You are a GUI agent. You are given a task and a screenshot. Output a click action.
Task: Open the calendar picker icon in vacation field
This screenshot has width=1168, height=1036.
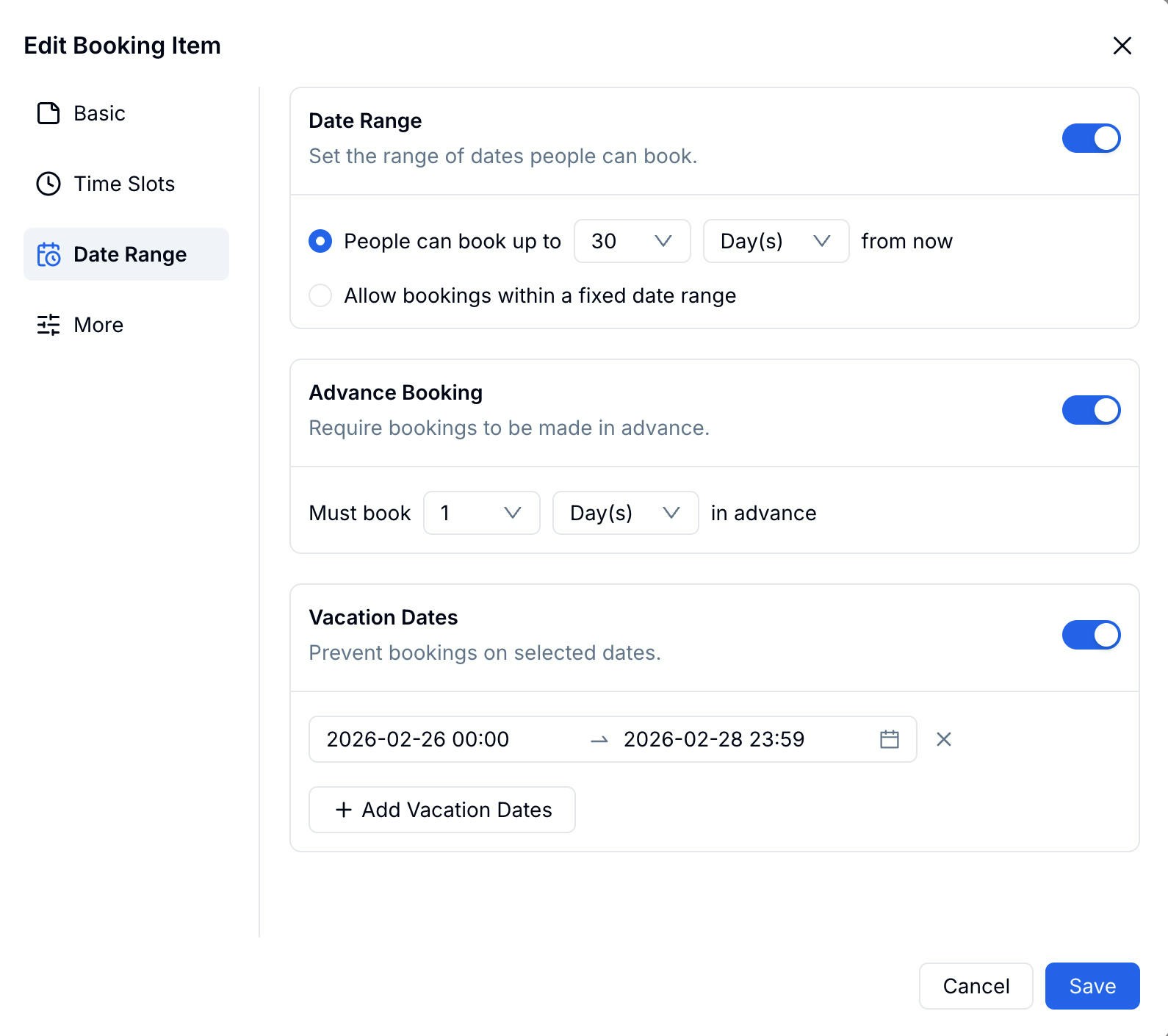tap(889, 739)
